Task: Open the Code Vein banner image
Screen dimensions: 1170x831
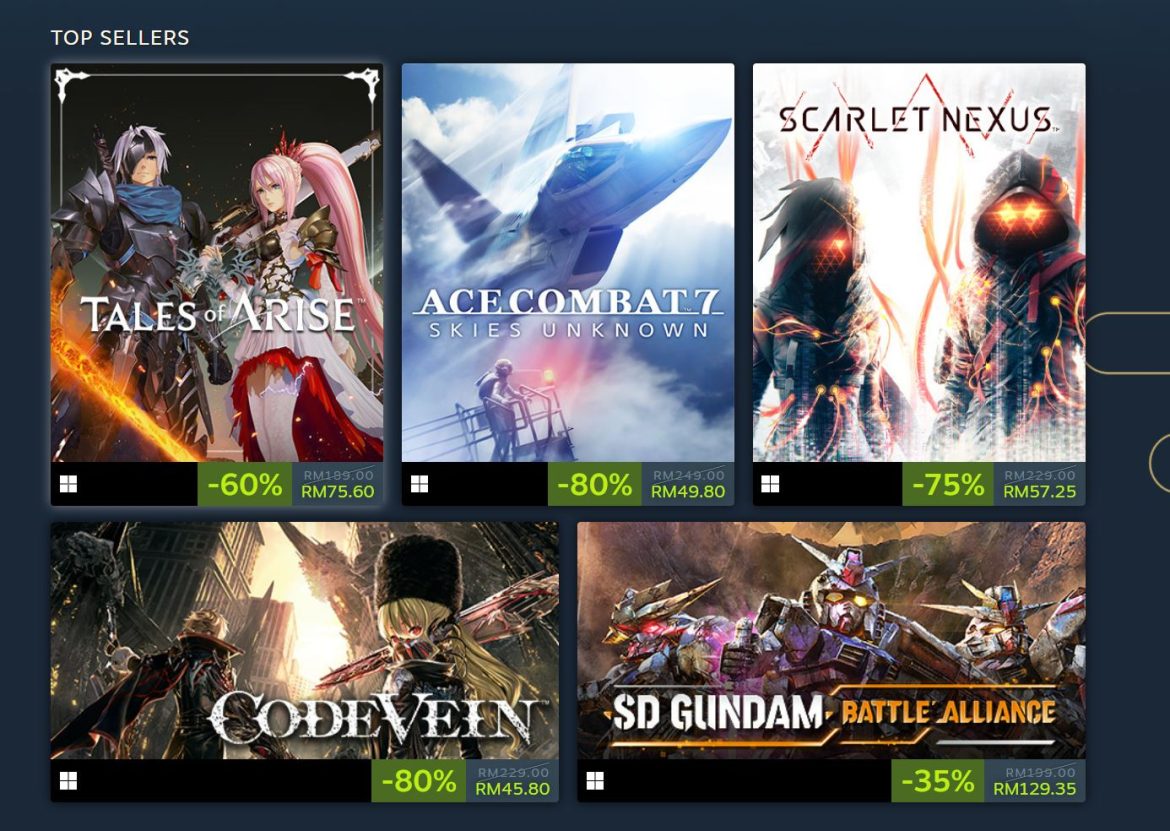Action: click(304, 641)
